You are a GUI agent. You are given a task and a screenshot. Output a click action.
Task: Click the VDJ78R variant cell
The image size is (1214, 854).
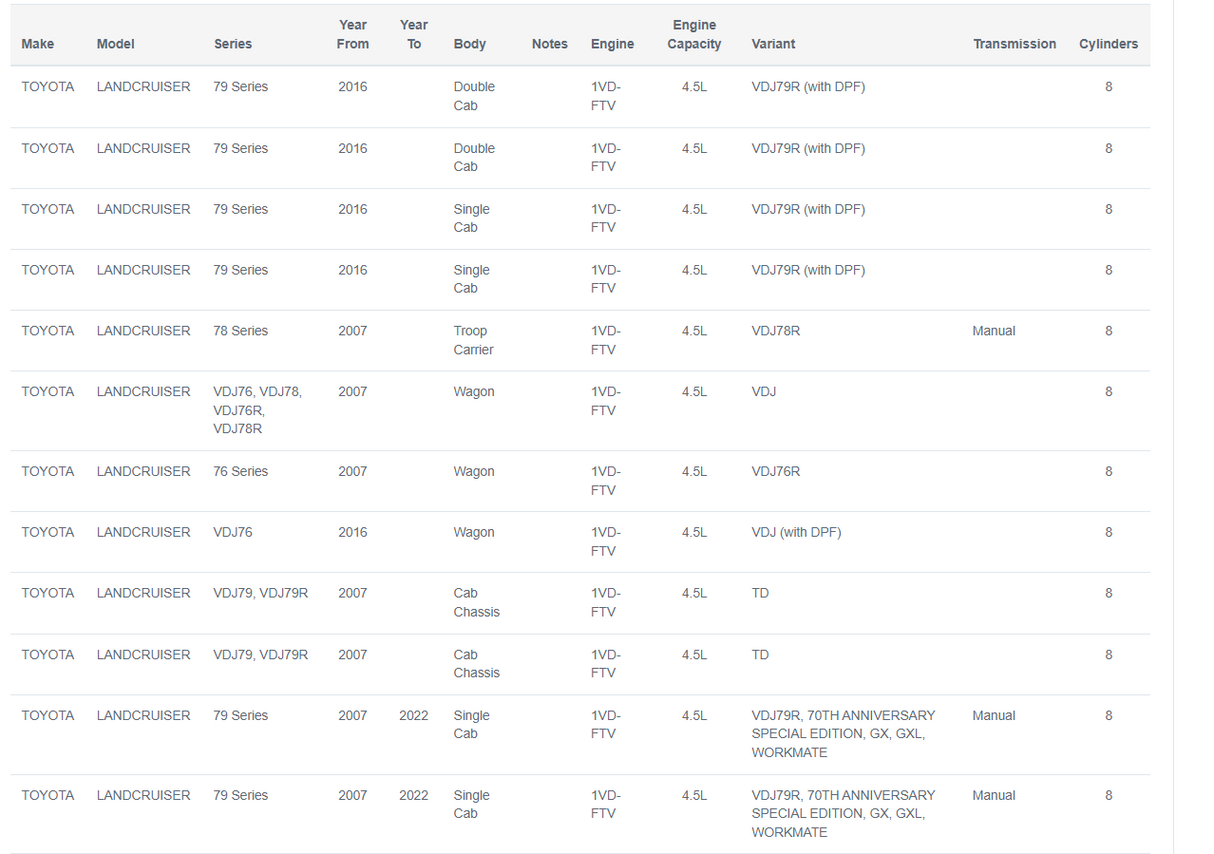[776, 331]
